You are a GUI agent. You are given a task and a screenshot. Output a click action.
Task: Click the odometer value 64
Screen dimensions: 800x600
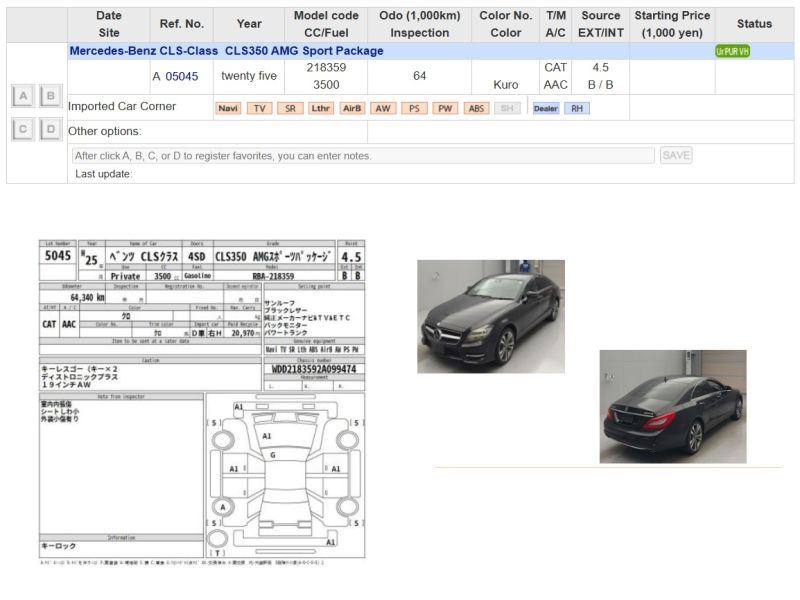pos(419,76)
